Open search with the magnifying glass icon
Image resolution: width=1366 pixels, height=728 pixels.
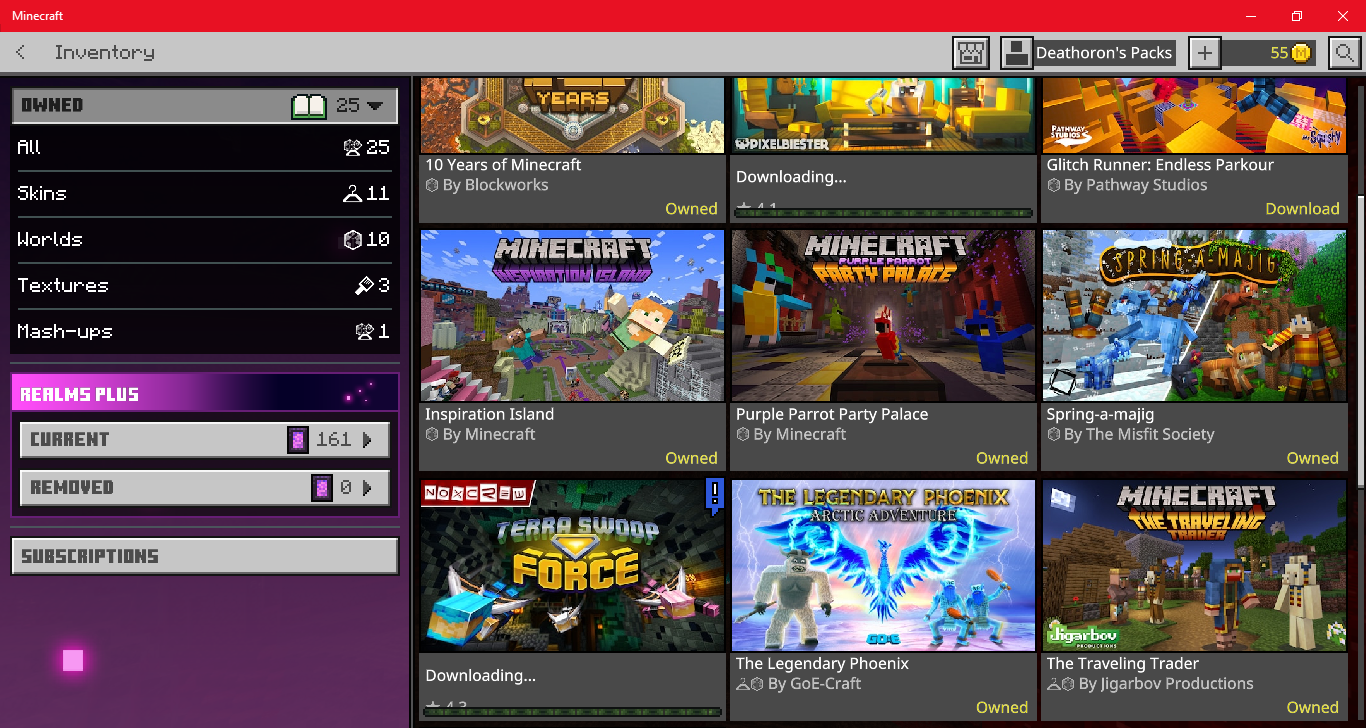1344,53
